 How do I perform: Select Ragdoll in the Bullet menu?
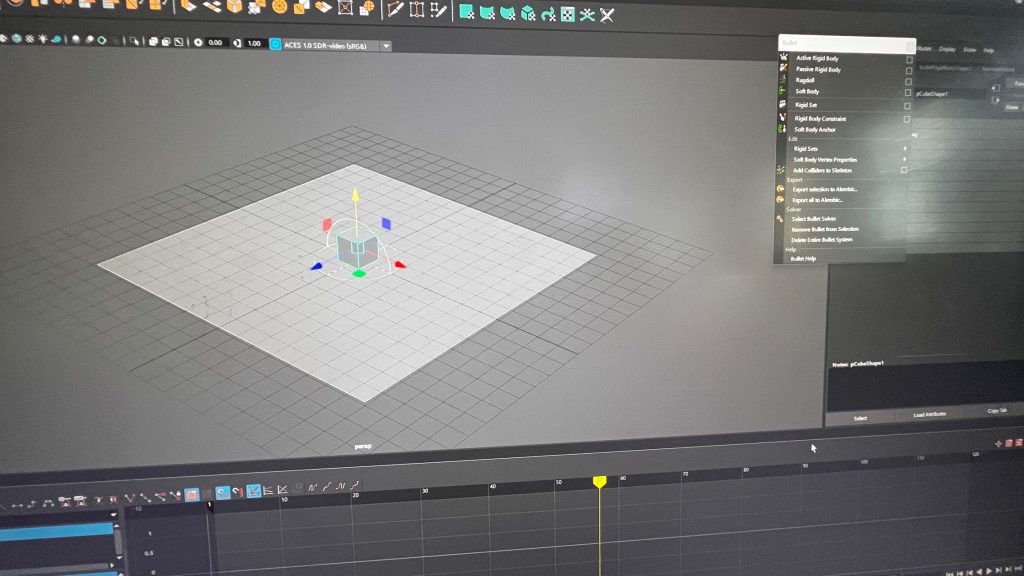pyautogui.click(x=805, y=80)
